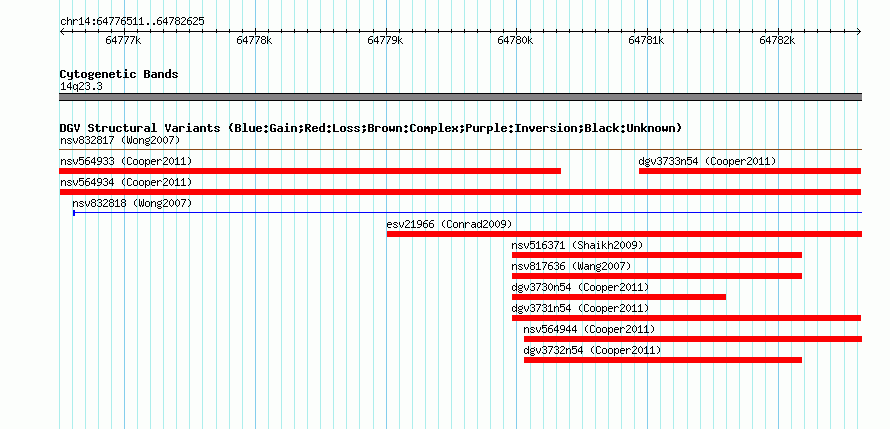890x429 pixels.
Task: Click the nsv832818 blue gain line
Action: click(467, 212)
